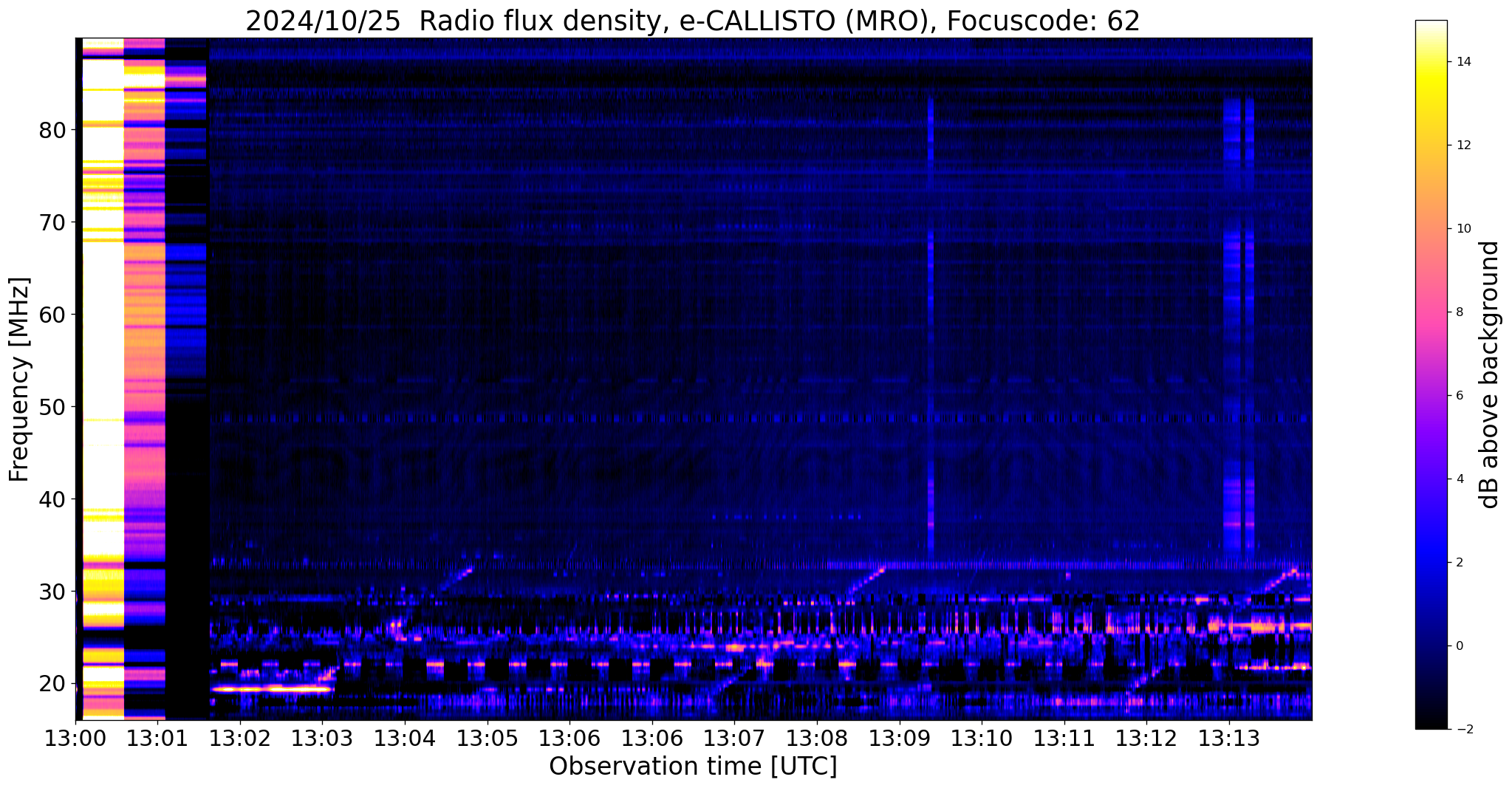Click inside the spectrogram plot area

point(694,378)
